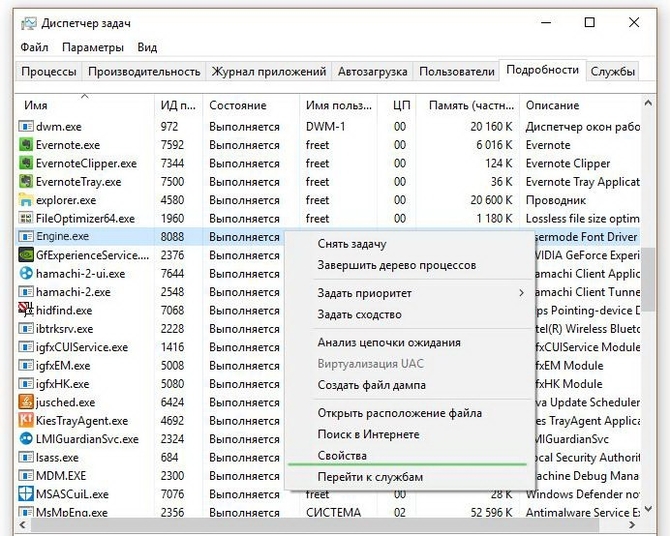Click the Проводник description cell

click(555, 200)
